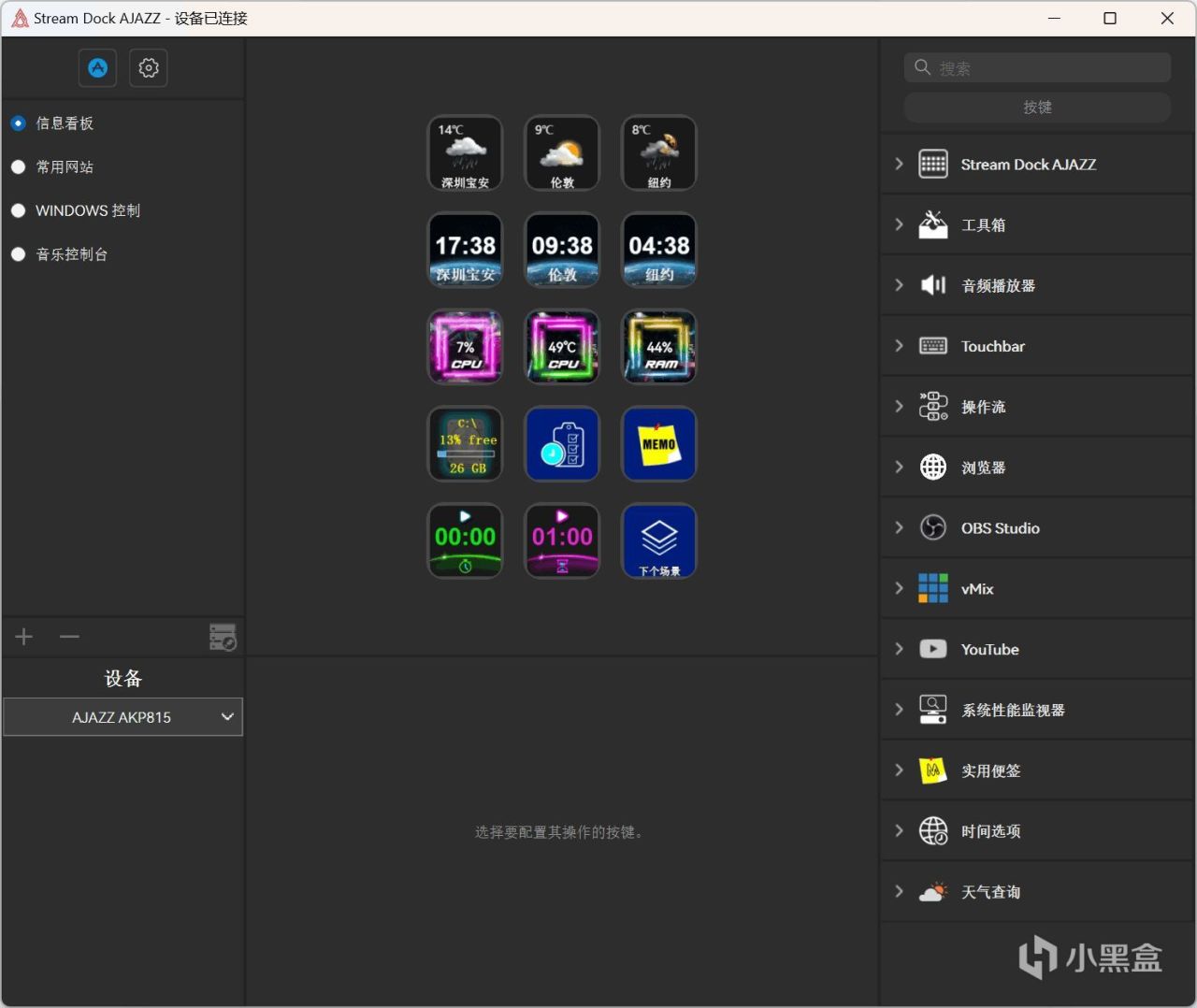This screenshot has height=1008, width=1197.
Task: Expand the vMix category chevron
Action: (x=899, y=588)
